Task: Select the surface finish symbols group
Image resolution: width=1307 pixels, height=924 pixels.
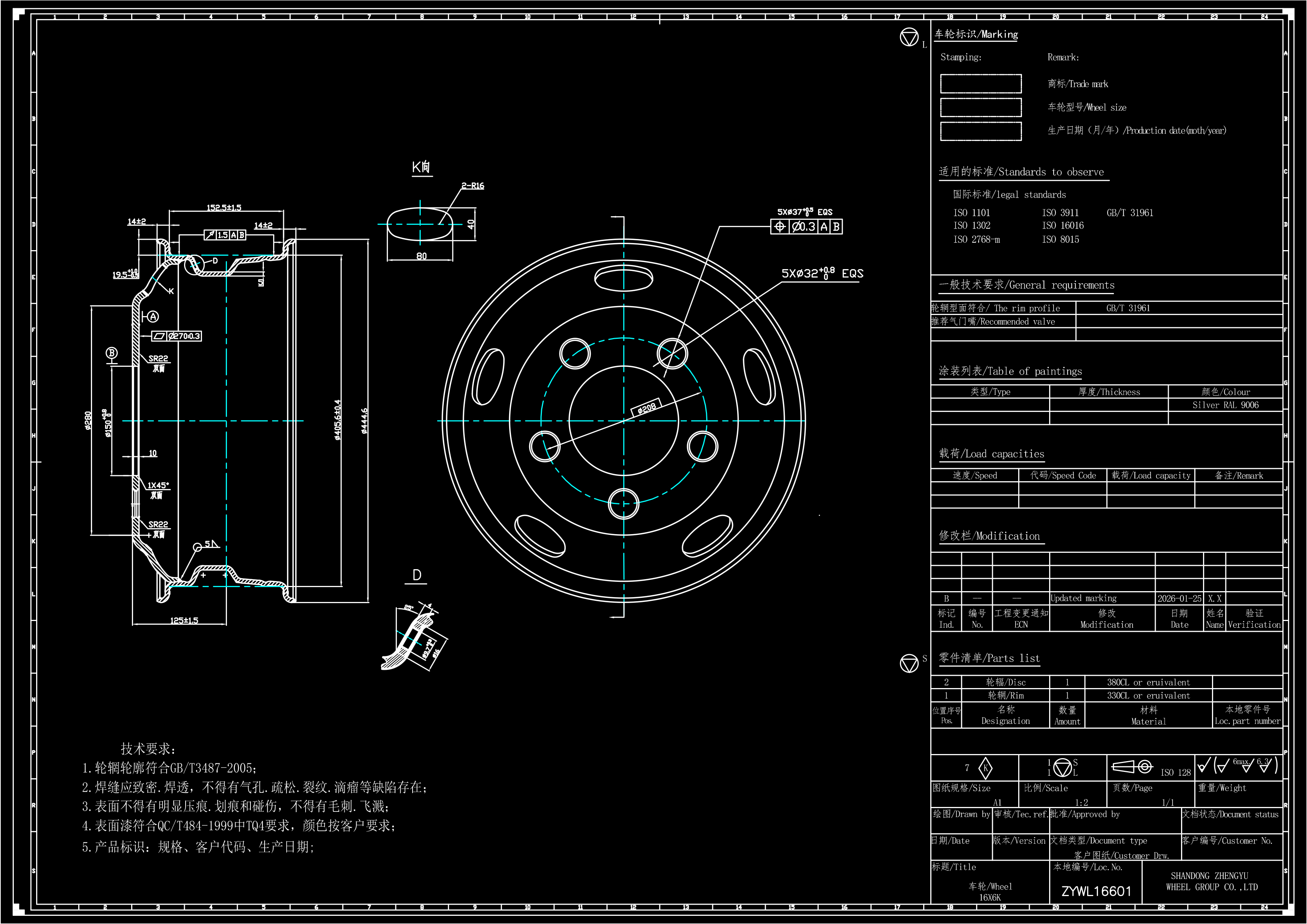Action: (x=1238, y=765)
